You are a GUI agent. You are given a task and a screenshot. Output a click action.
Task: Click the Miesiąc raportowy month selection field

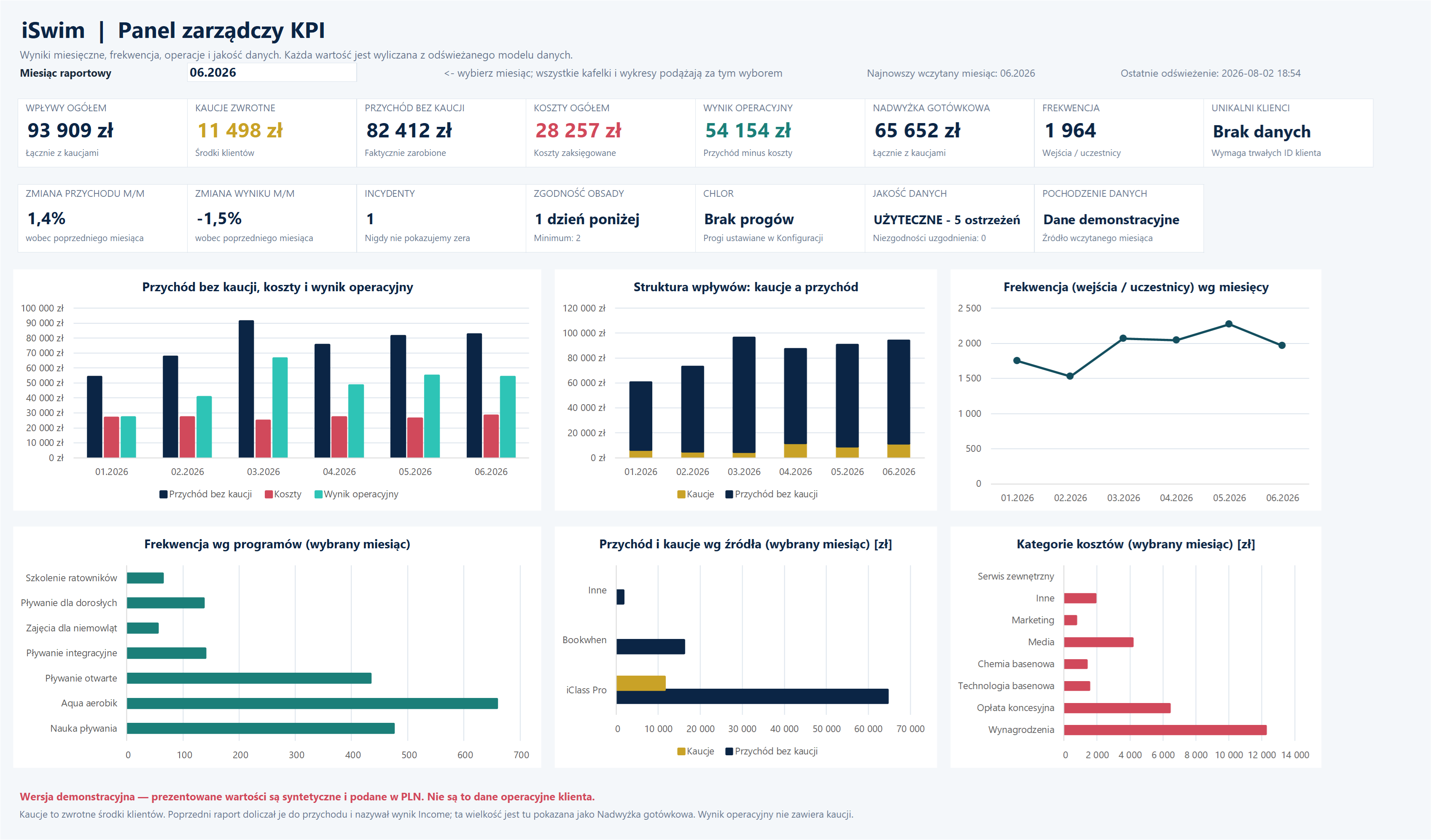272,72
